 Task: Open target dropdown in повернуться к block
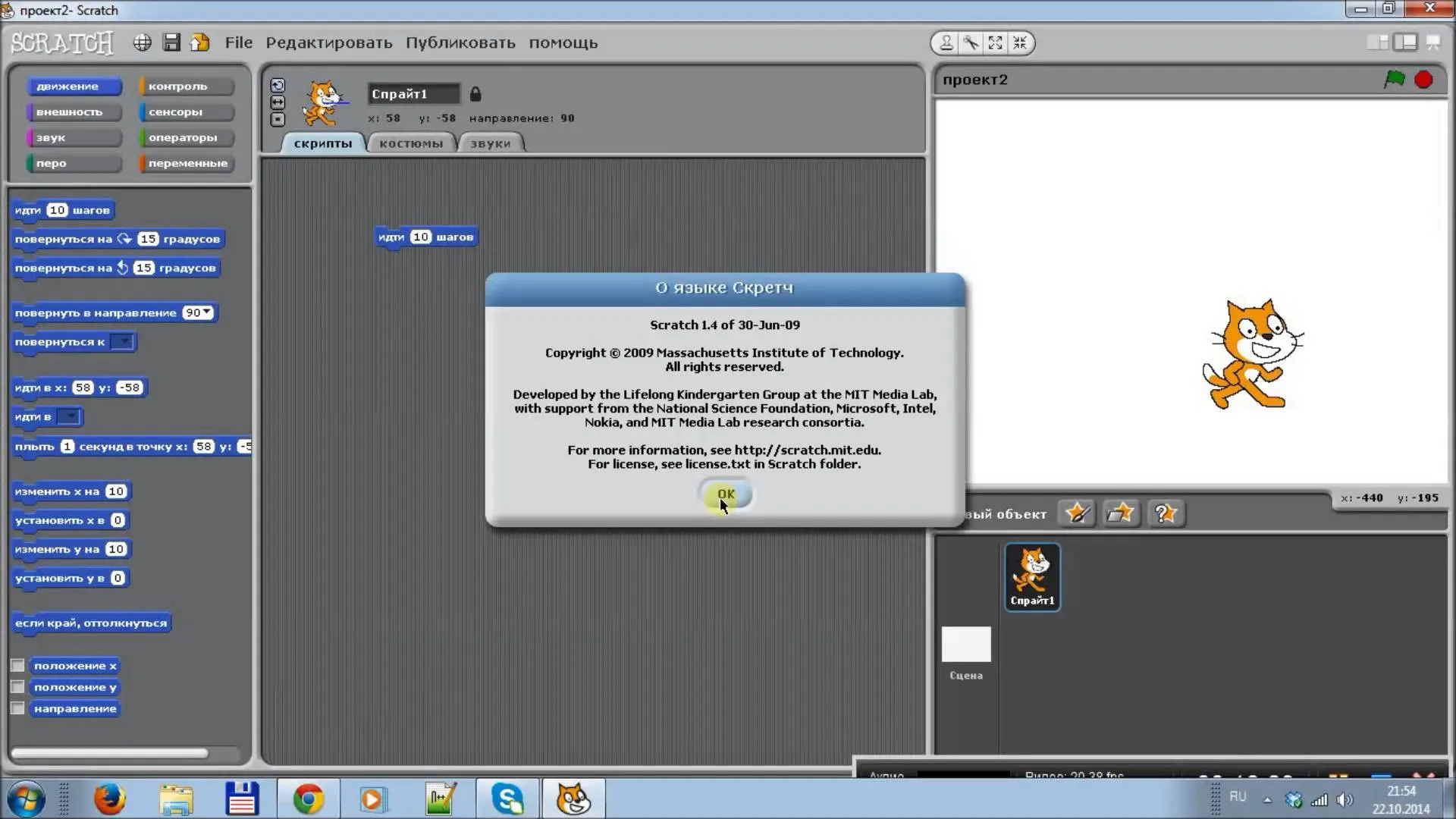coord(122,342)
